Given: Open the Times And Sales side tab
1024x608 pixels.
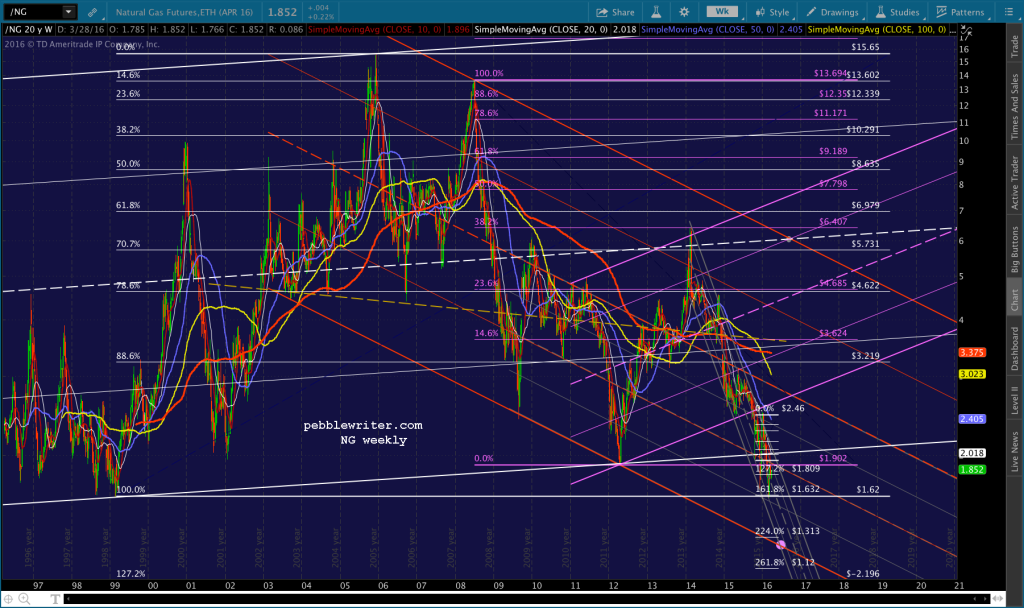Looking at the screenshot, I should [x=1014, y=106].
